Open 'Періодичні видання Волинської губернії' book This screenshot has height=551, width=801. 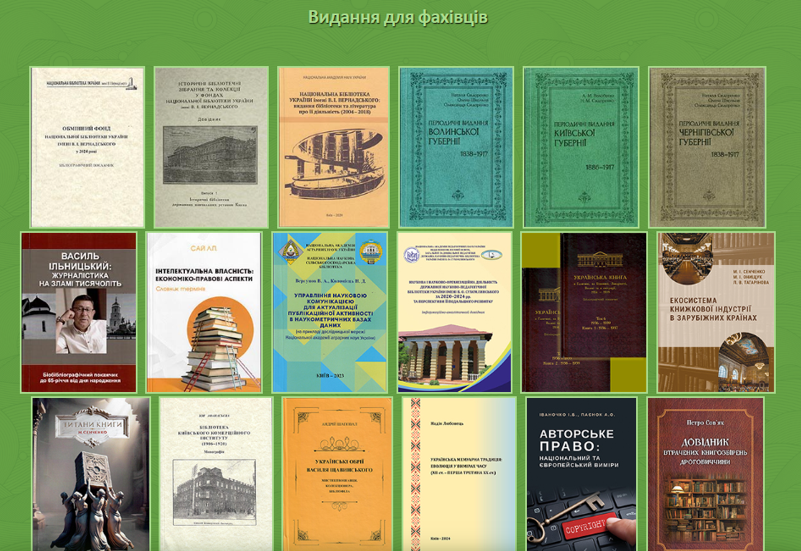(x=456, y=147)
